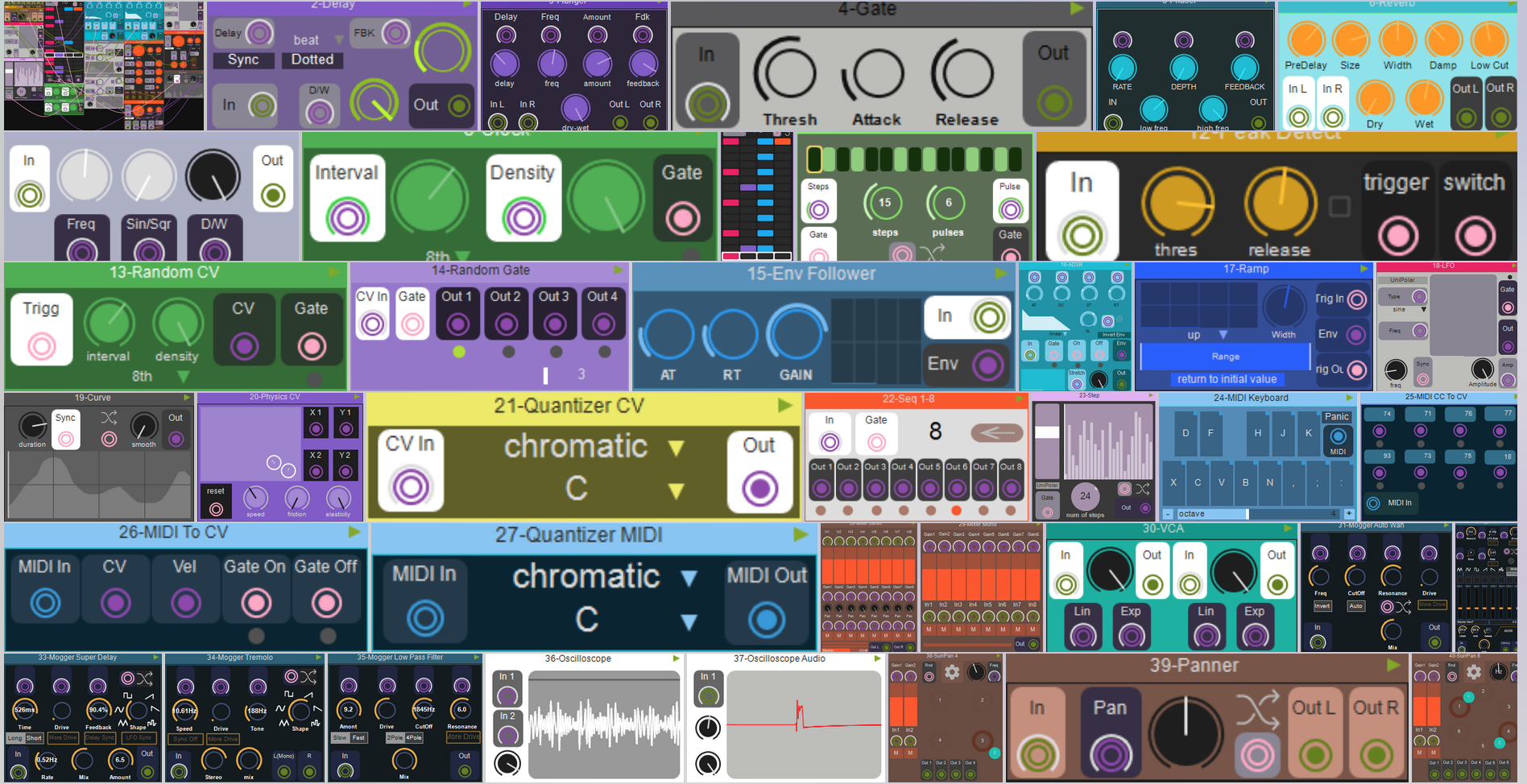Click the shuffle icon on the 23-Step module

pos(1142,487)
